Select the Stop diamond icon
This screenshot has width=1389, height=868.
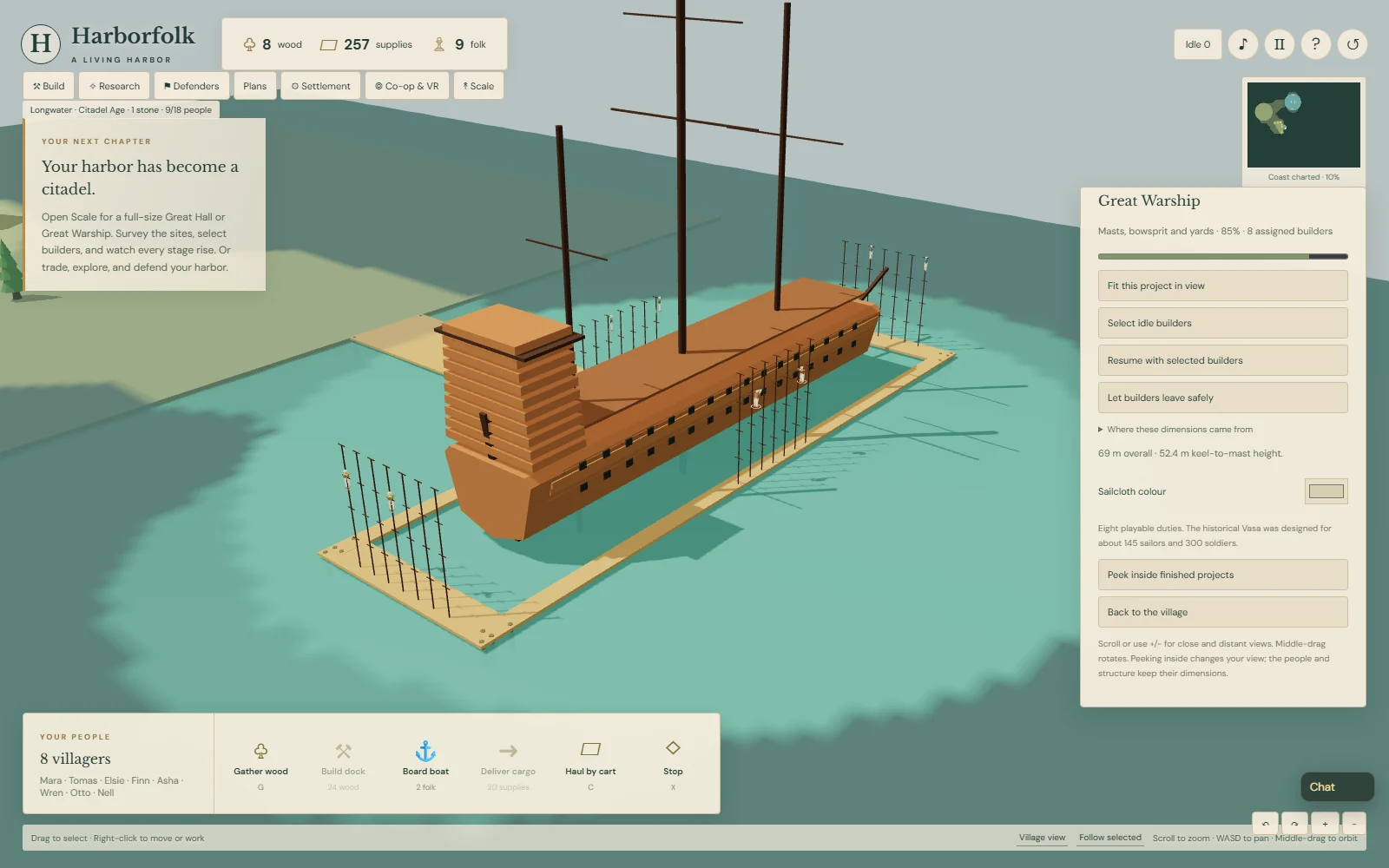point(673,748)
